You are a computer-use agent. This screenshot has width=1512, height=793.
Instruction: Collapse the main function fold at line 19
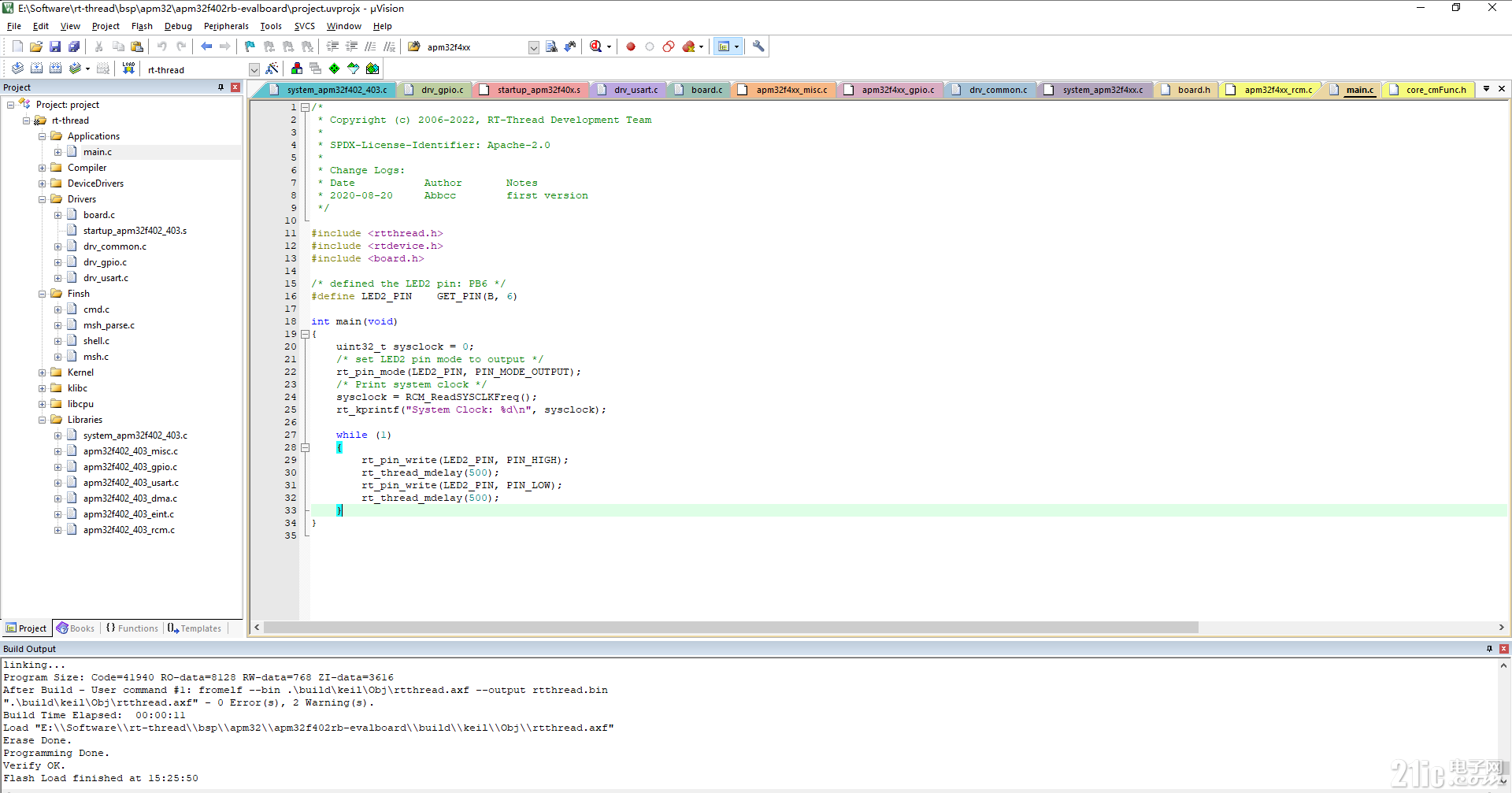coord(306,334)
